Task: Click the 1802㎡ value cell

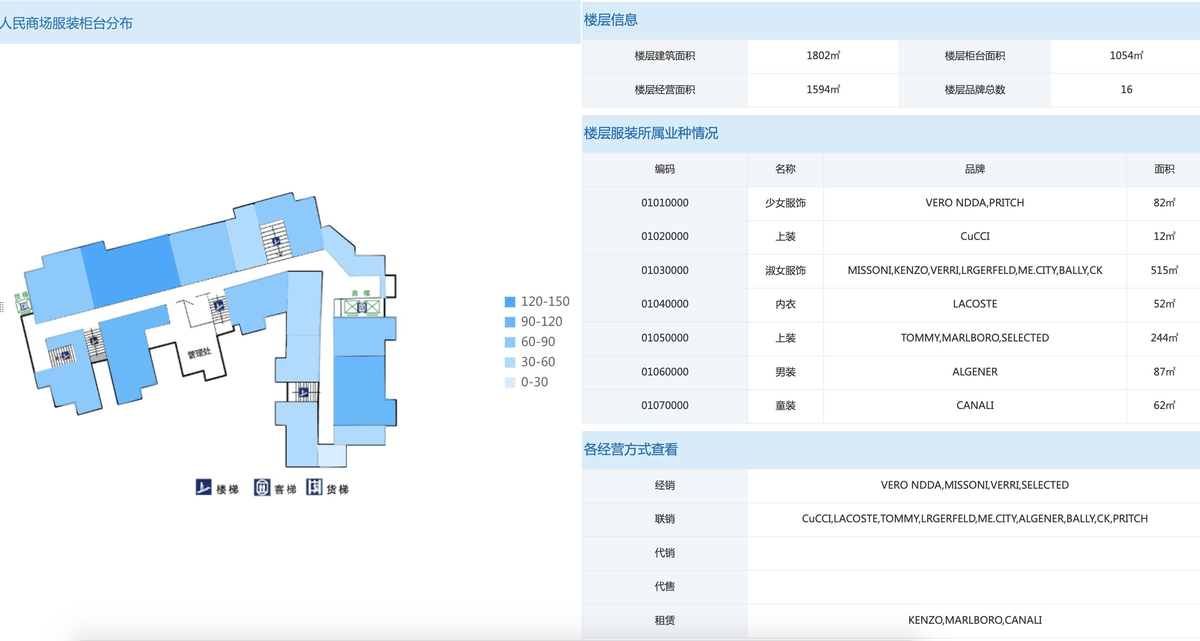Action: click(x=823, y=56)
